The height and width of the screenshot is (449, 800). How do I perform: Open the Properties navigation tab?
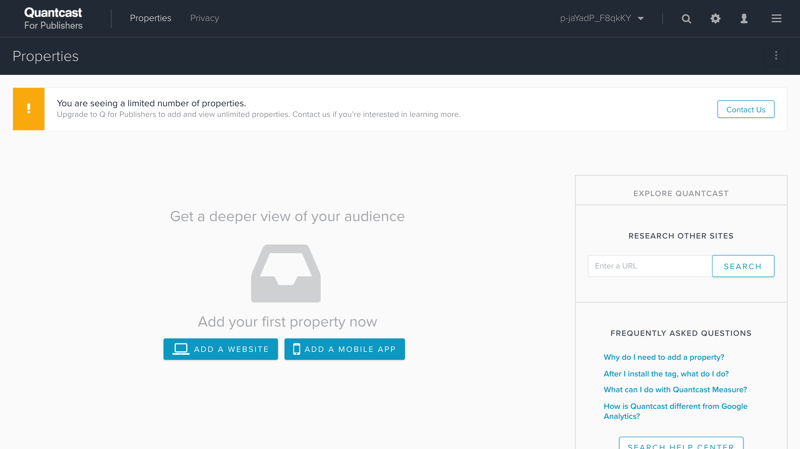pos(150,19)
